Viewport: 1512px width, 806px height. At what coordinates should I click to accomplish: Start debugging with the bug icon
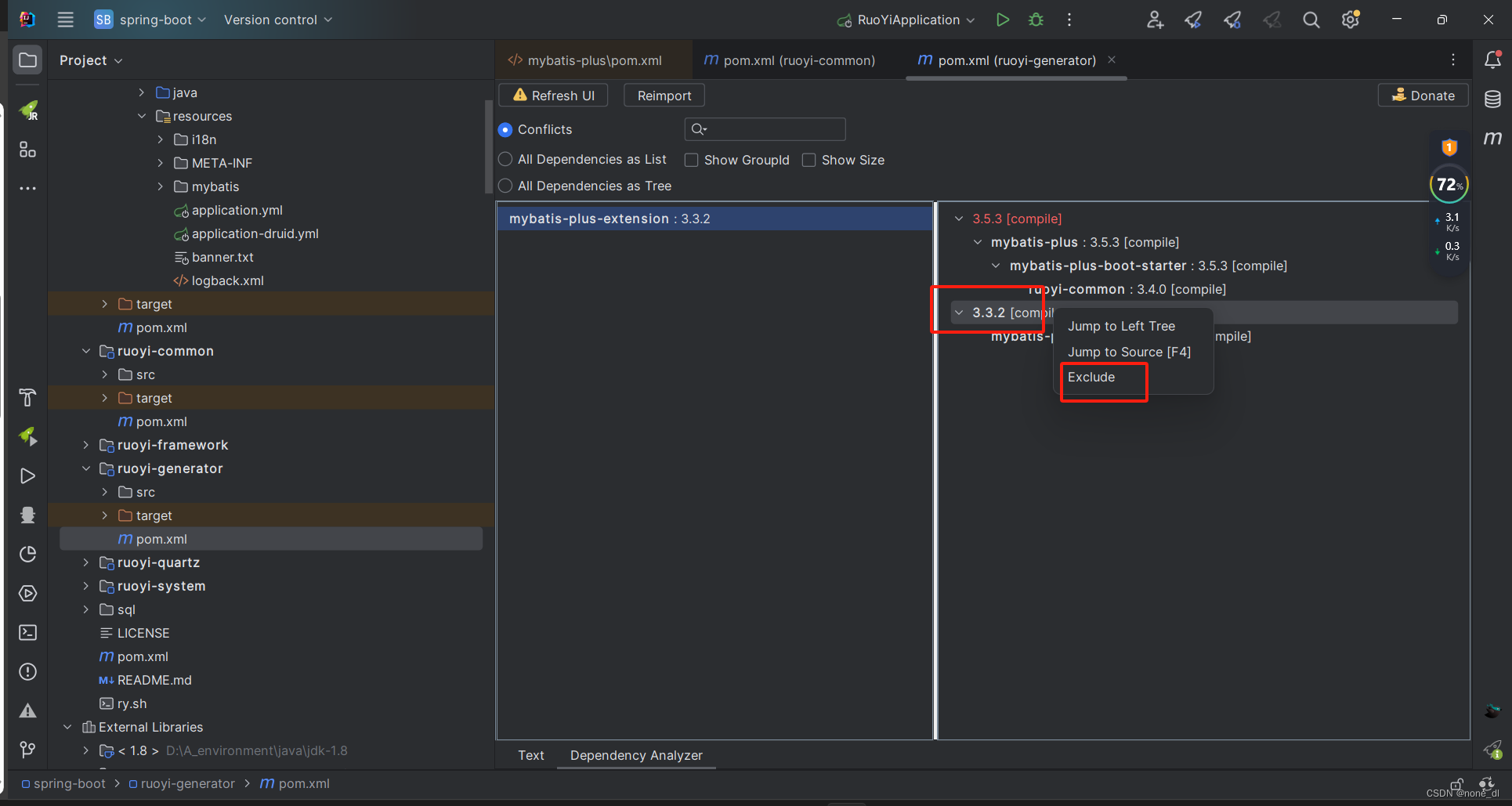tap(1035, 20)
